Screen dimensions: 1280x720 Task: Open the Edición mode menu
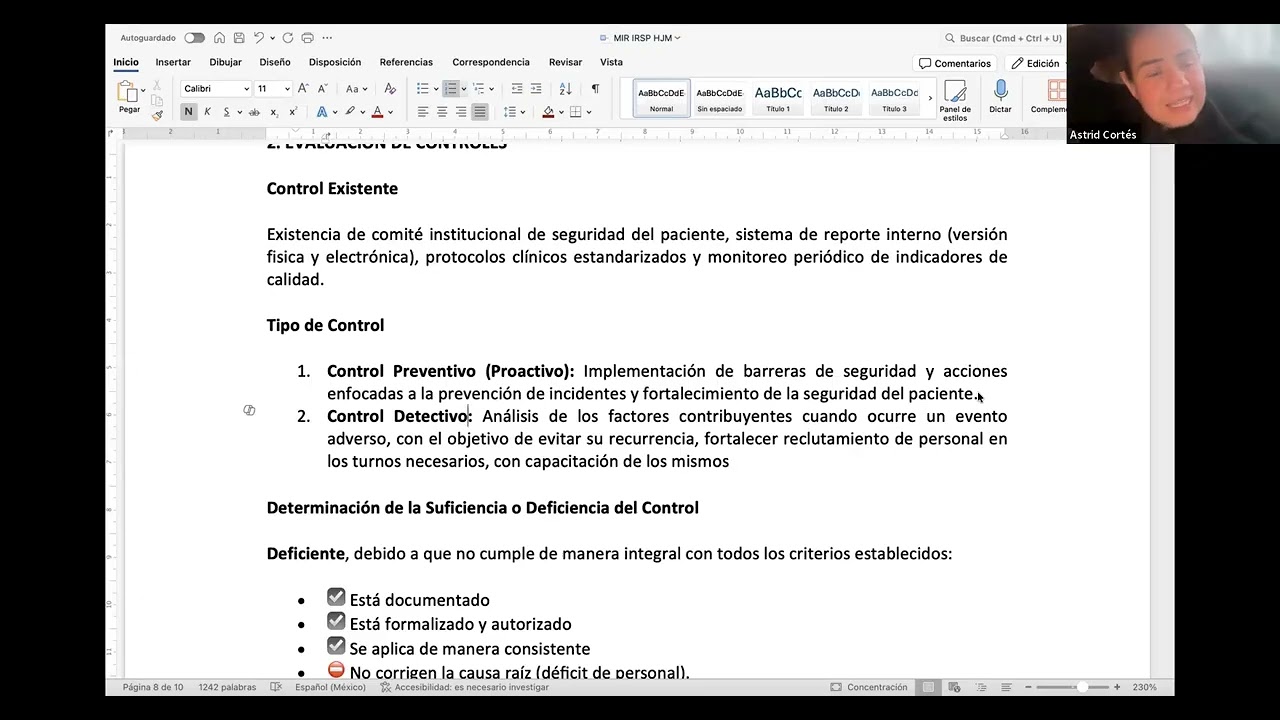[1037, 63]
